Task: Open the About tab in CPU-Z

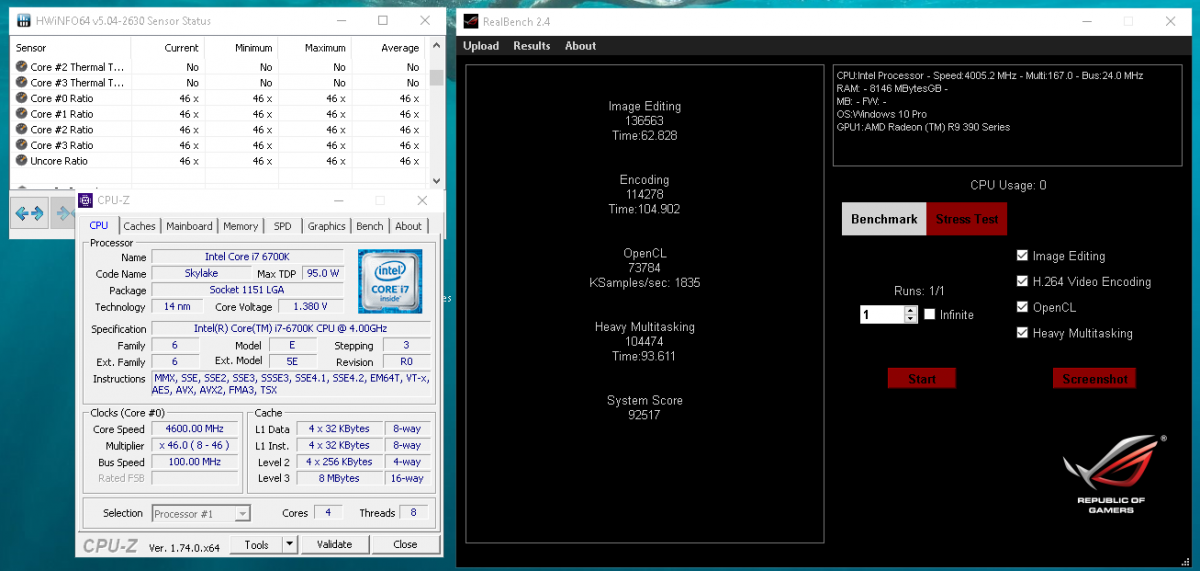Action: tap(408, 226)
